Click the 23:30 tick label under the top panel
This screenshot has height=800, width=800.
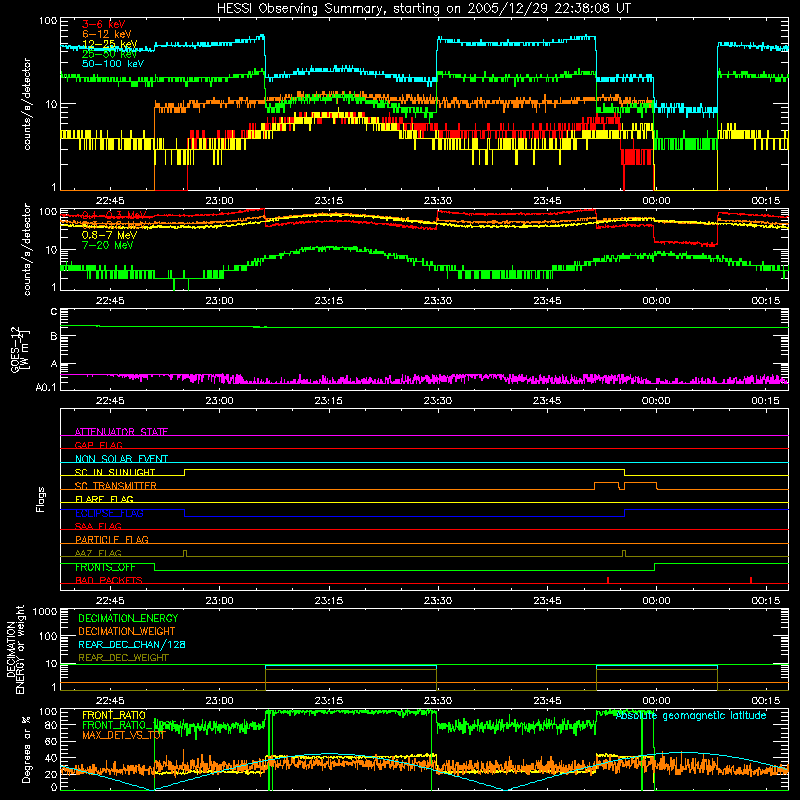click(438, 201)
